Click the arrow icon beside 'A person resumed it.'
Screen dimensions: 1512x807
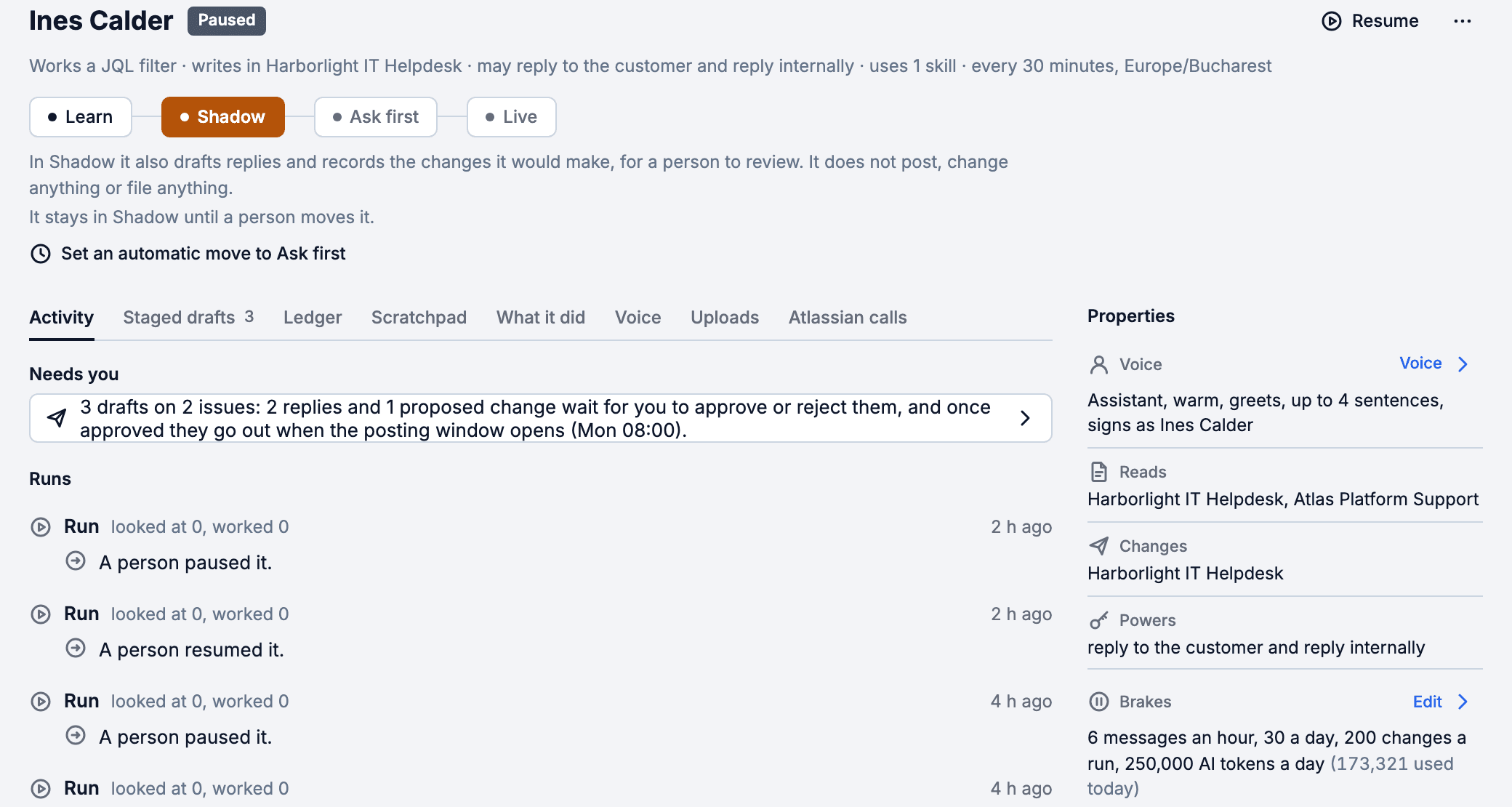76,649
